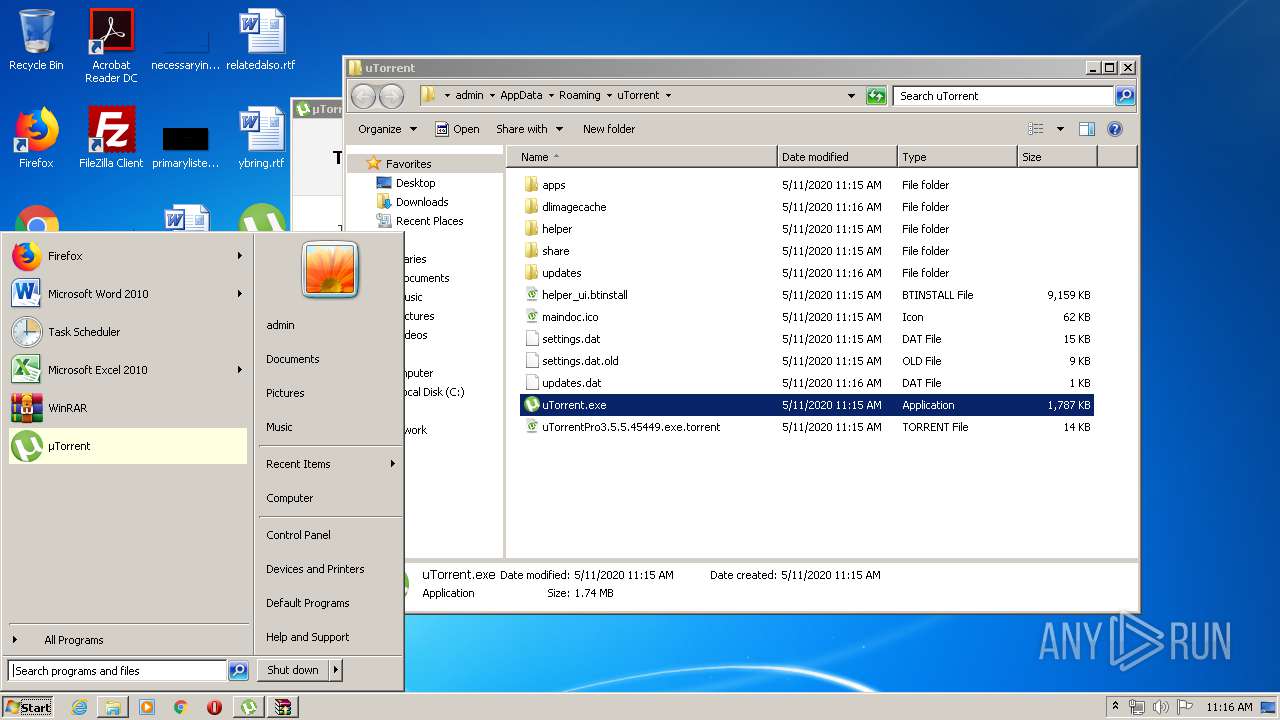Open Internet Explorer in the taskbar
This screenshot has width=1280, height=720.
click(79, 707)
